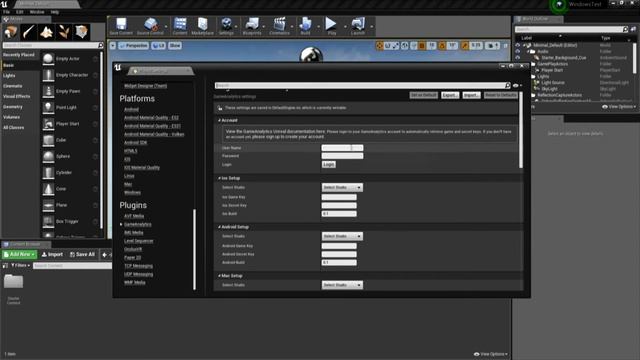Viewport: 640px width, 360px height.
Task: Open the Window menu
Action: (x=37, y=12)
